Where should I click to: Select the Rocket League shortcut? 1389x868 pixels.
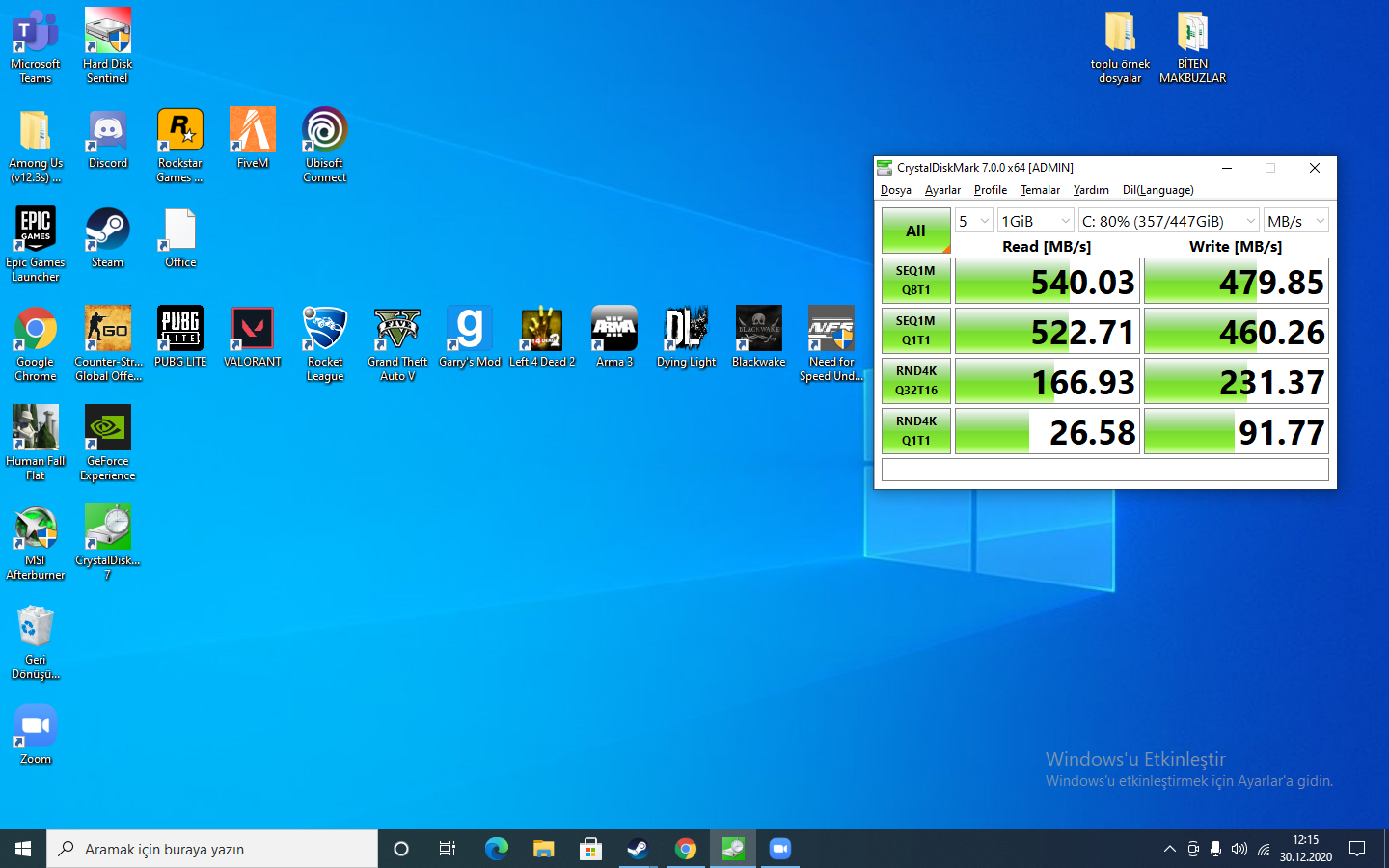pos(325,343)
